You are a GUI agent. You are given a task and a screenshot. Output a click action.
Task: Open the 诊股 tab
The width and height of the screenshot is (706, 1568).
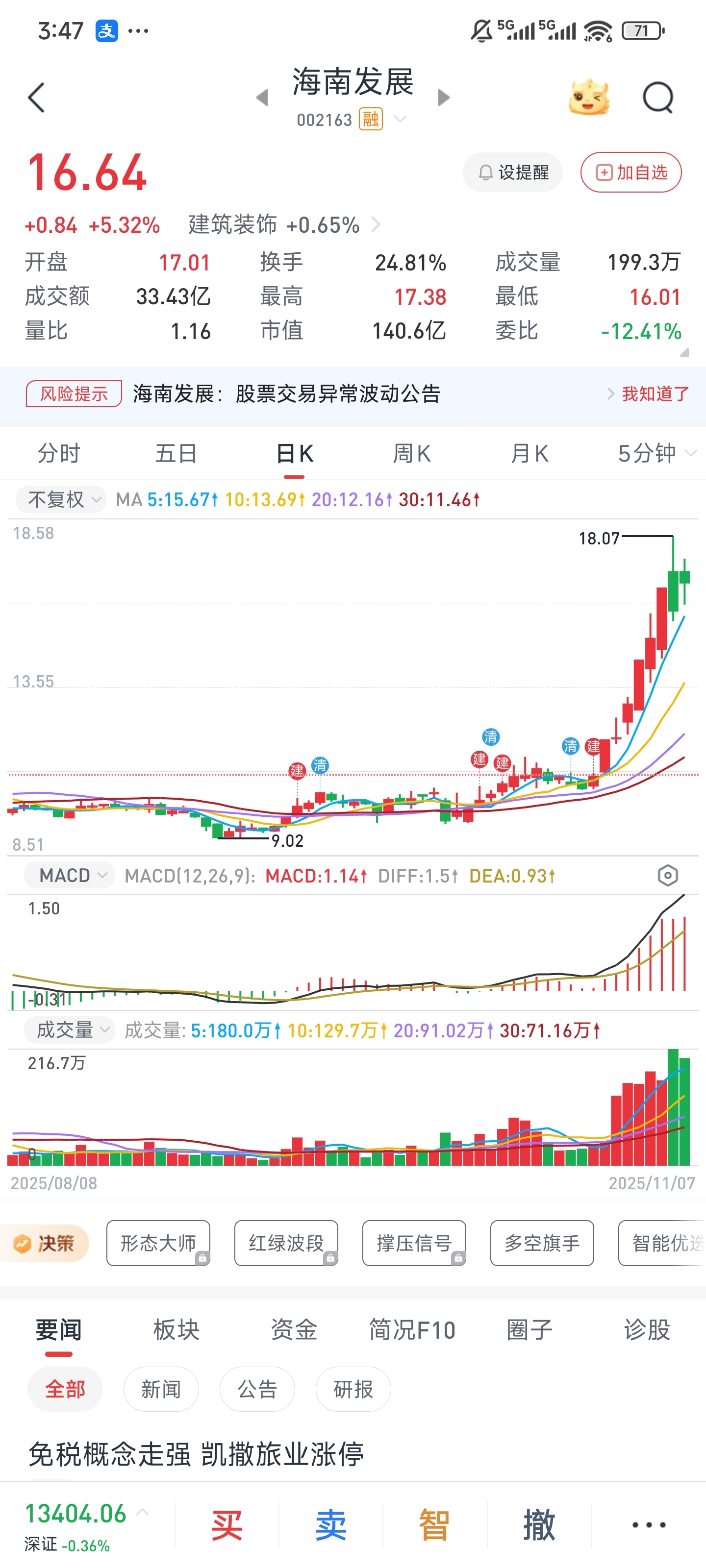(647, 1330)
